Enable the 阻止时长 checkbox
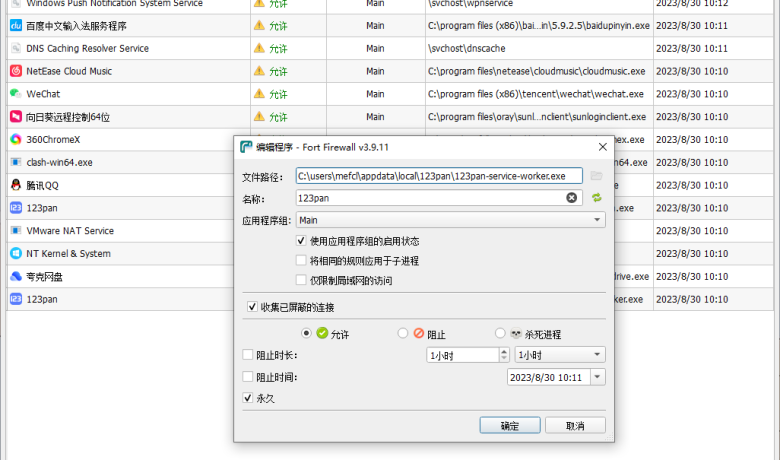 point(248,355)
